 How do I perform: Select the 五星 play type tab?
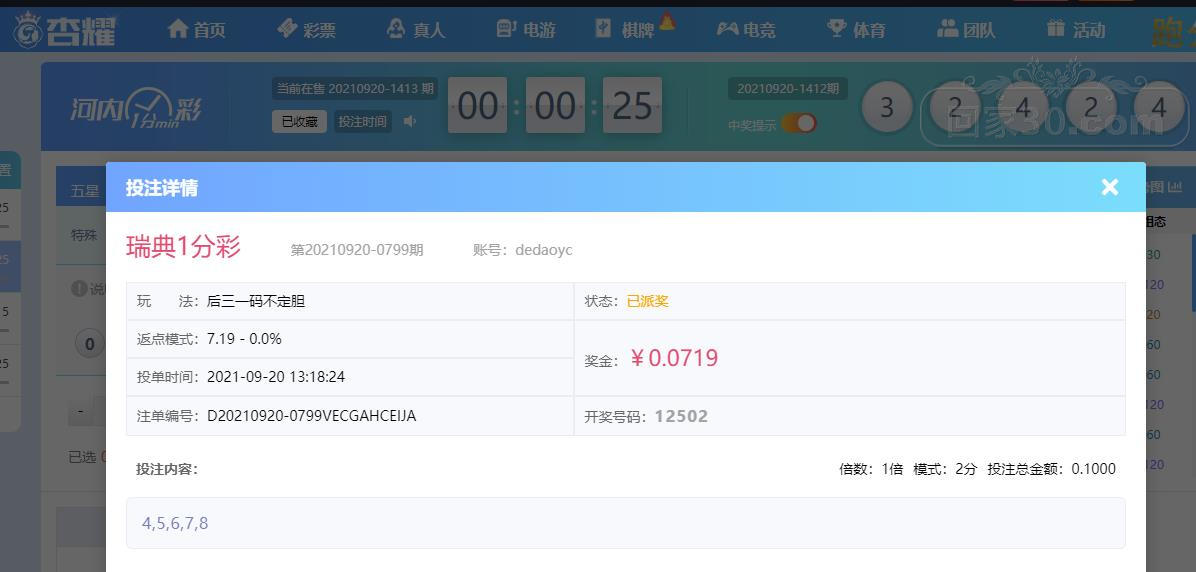[x=85, y=190]
